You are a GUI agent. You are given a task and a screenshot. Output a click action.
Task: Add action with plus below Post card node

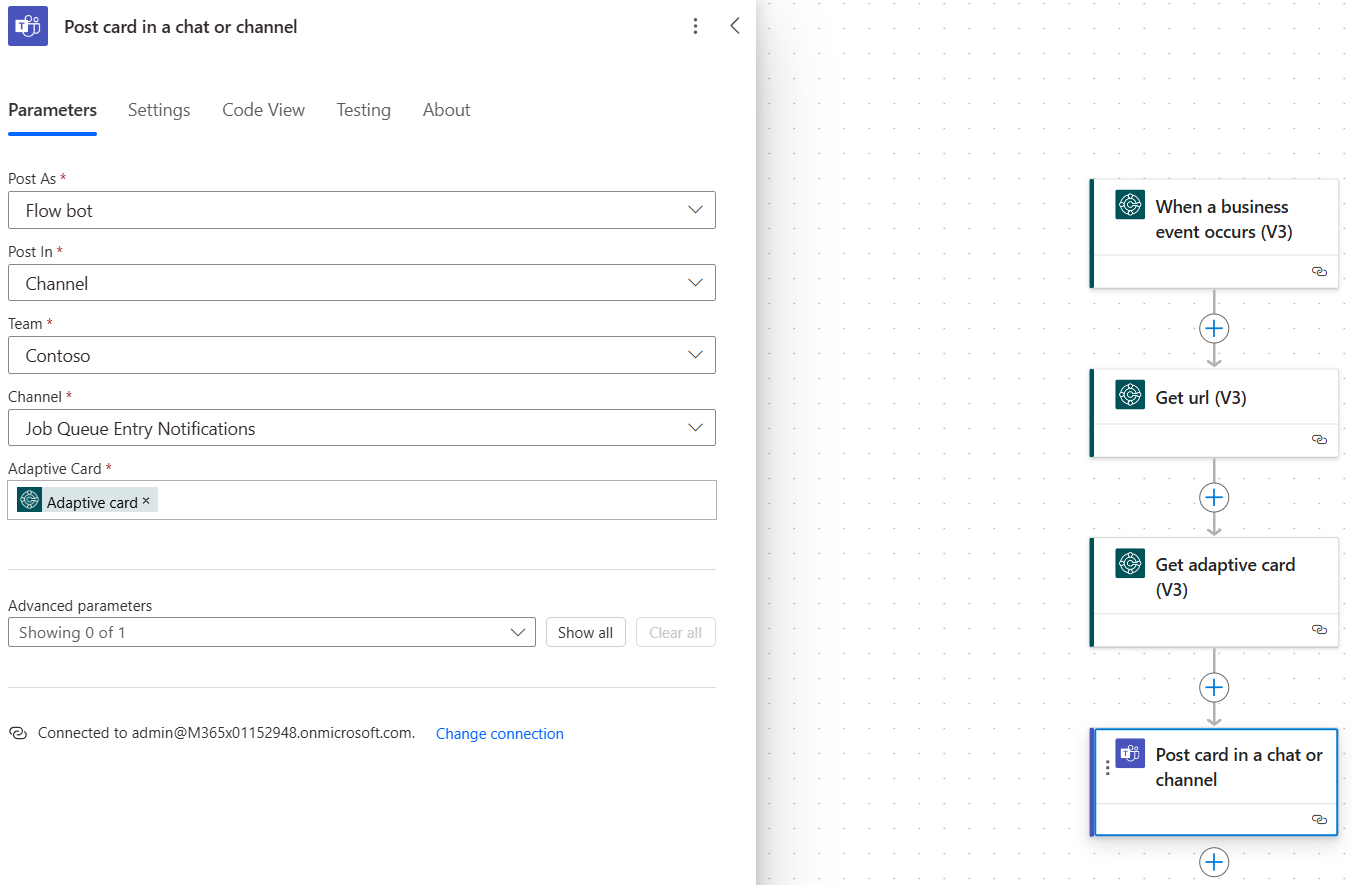[1214, 862]
